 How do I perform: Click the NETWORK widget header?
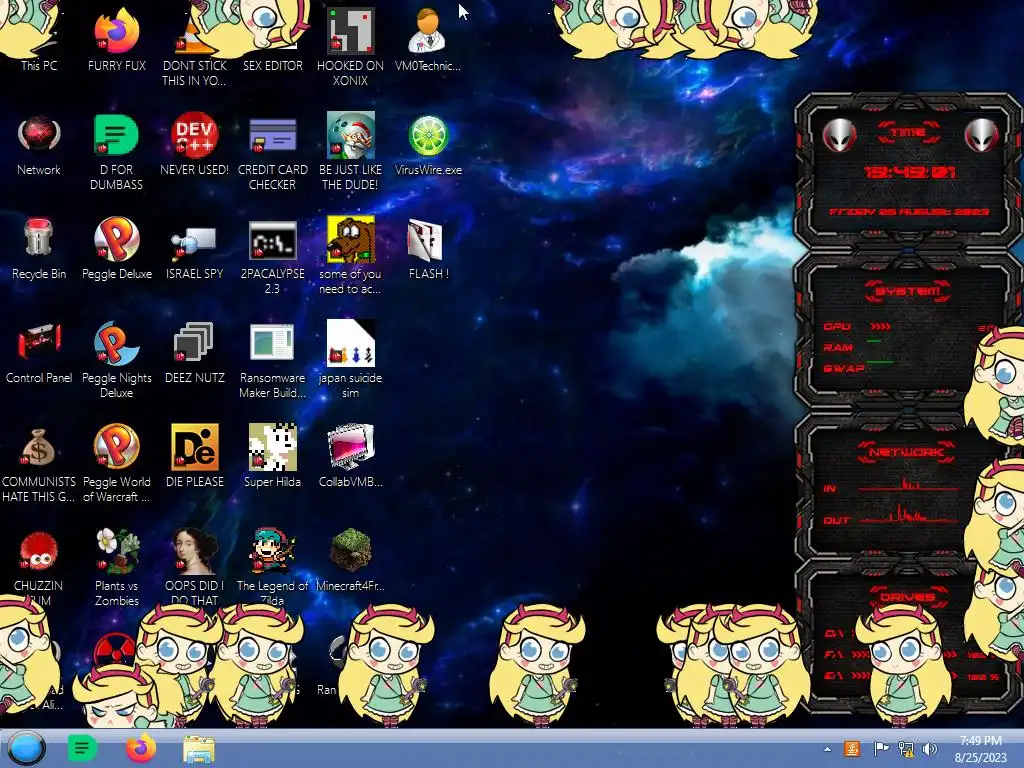click(907, 451)
